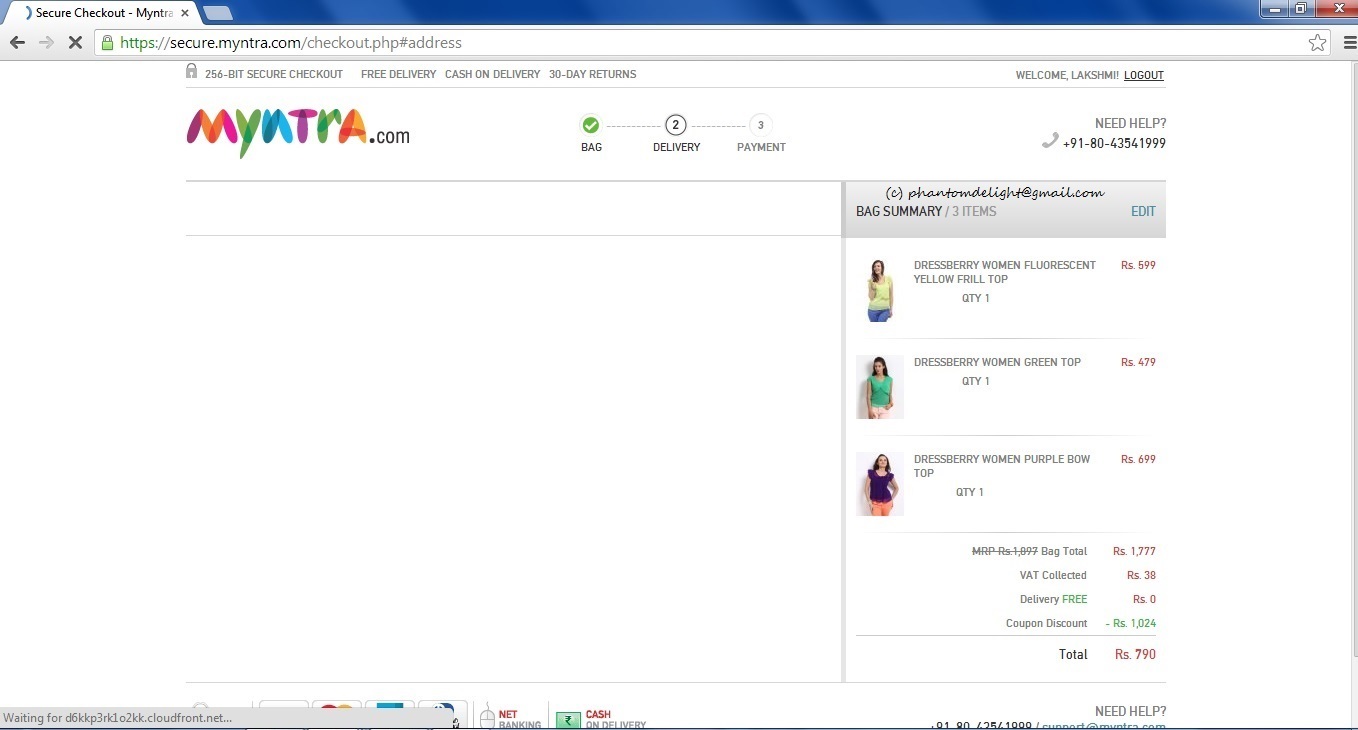Select the Secure Checkout - Myntra tab
Image resolution: width=1358 pixels, height=730 pixels.
tap(103, 13)
